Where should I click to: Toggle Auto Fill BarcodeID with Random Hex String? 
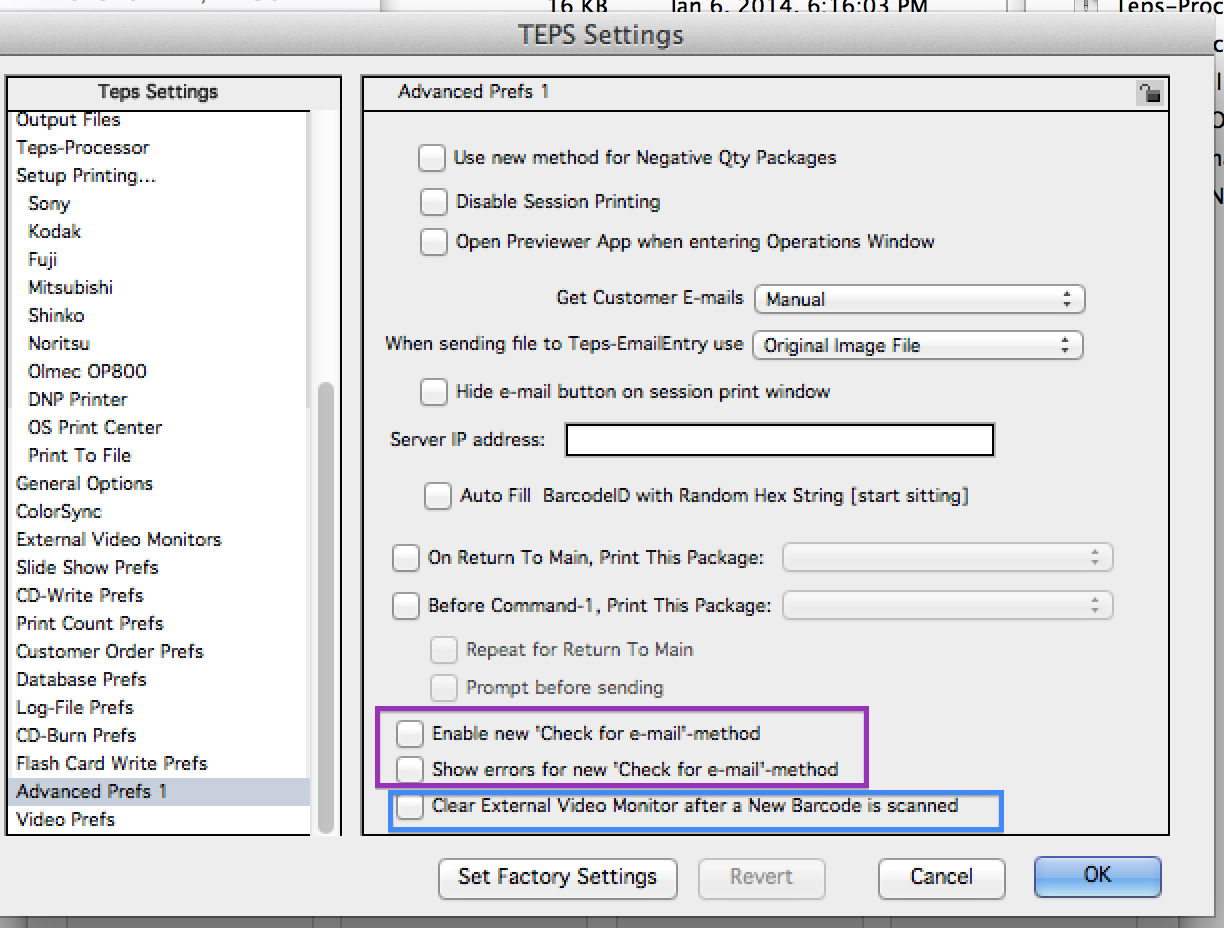(438, 496)
